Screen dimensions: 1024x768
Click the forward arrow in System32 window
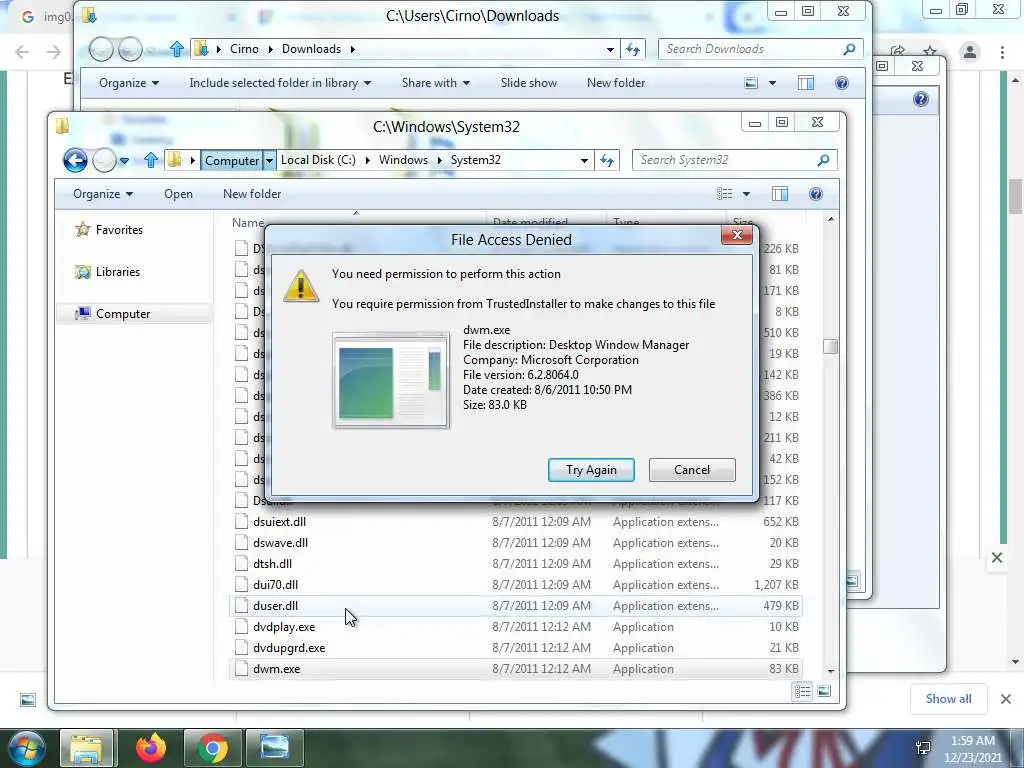(104, 160)
